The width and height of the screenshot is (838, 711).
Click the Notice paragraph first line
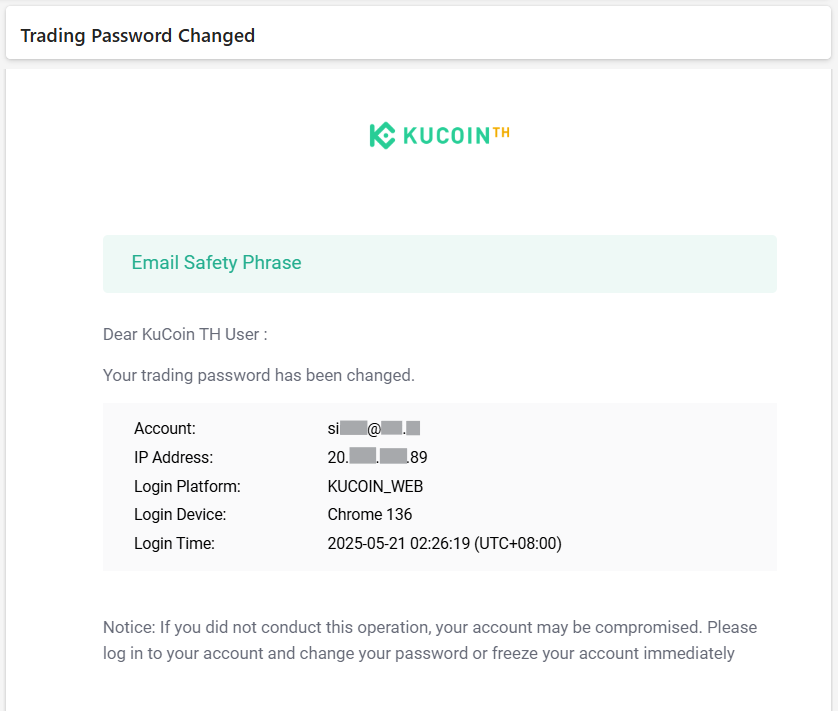430,628
